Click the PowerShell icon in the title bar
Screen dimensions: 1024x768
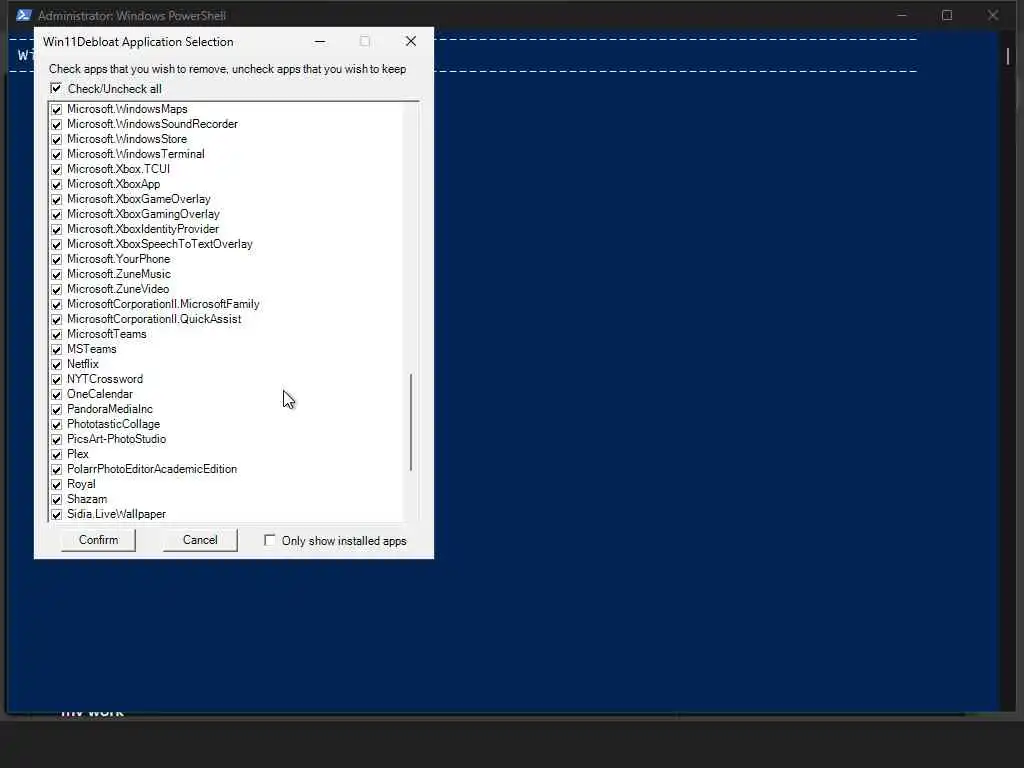click(24, 15)
